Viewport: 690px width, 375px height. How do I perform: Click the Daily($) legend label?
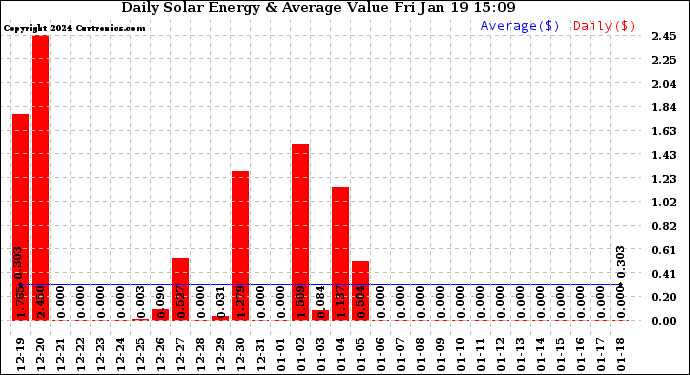[x=604, y=26]
